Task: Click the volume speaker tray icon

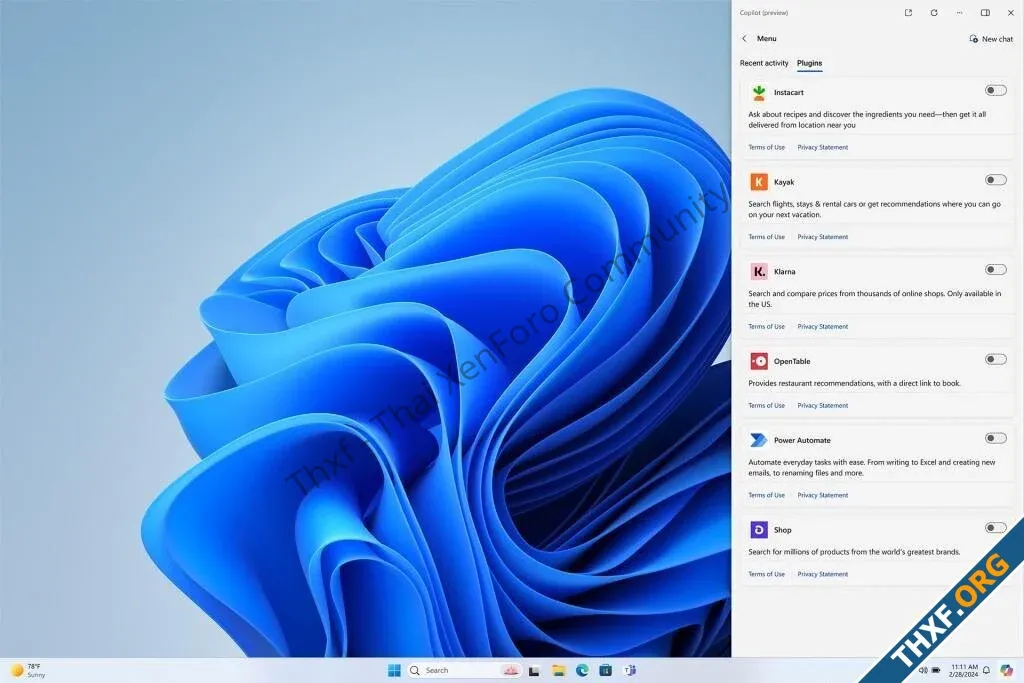Action: click(923, 671)
